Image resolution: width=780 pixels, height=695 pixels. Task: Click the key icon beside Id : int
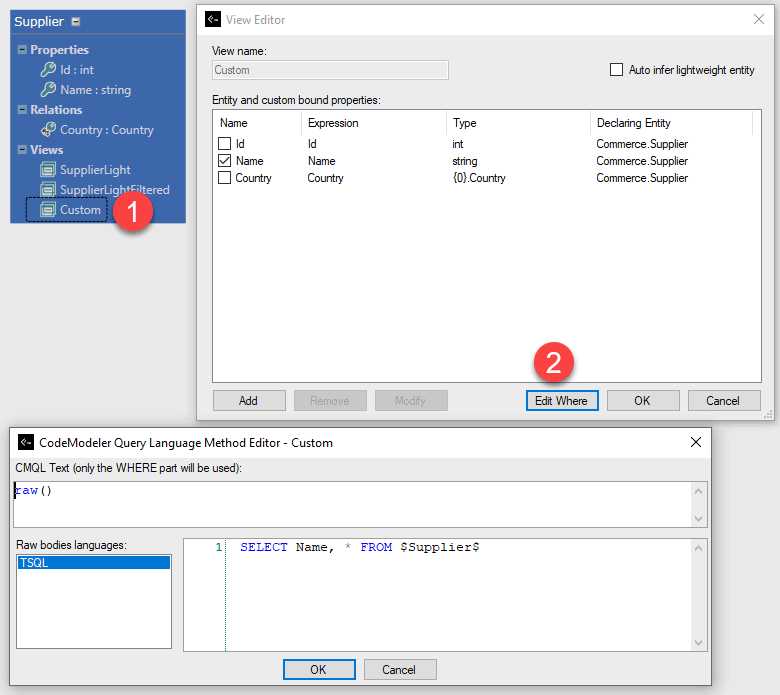(48, 70)
